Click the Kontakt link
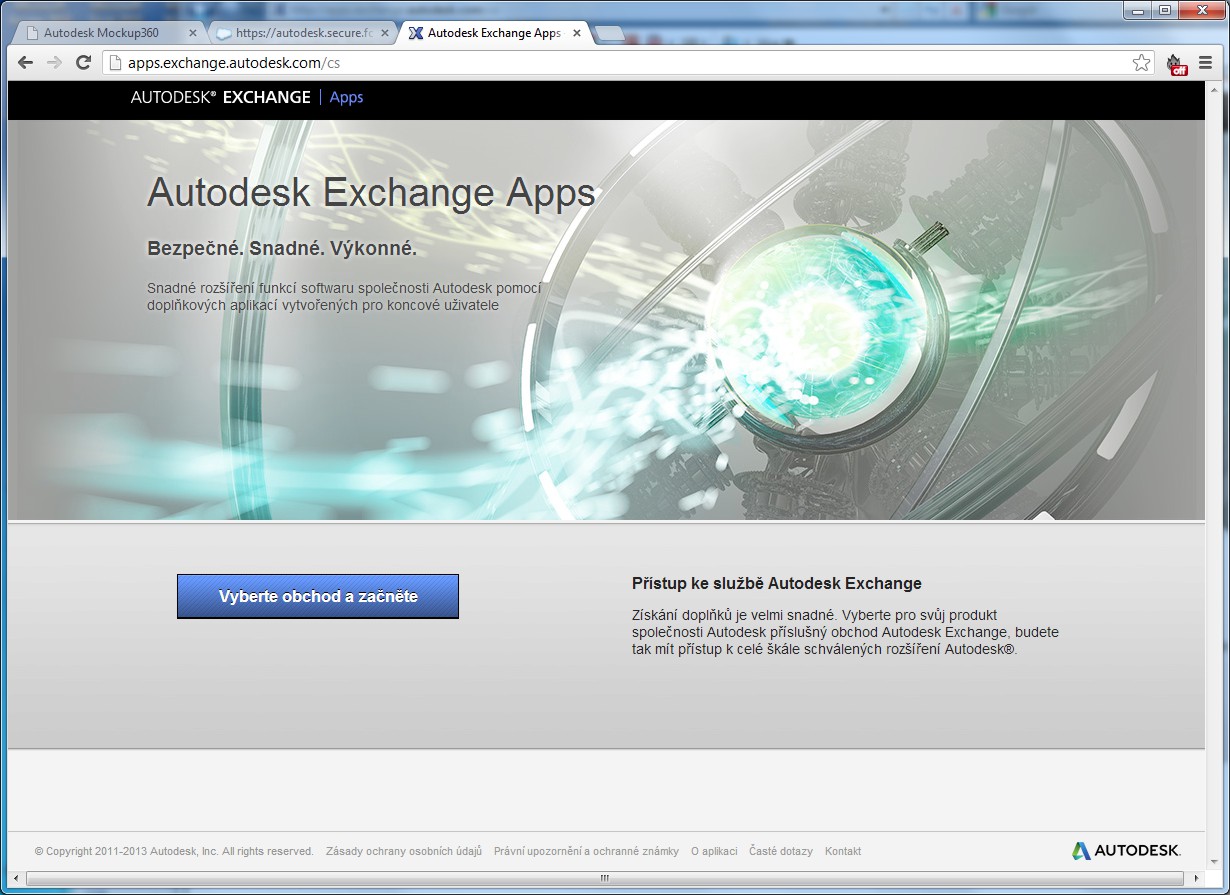1230x895 pixels. point(843,851)
